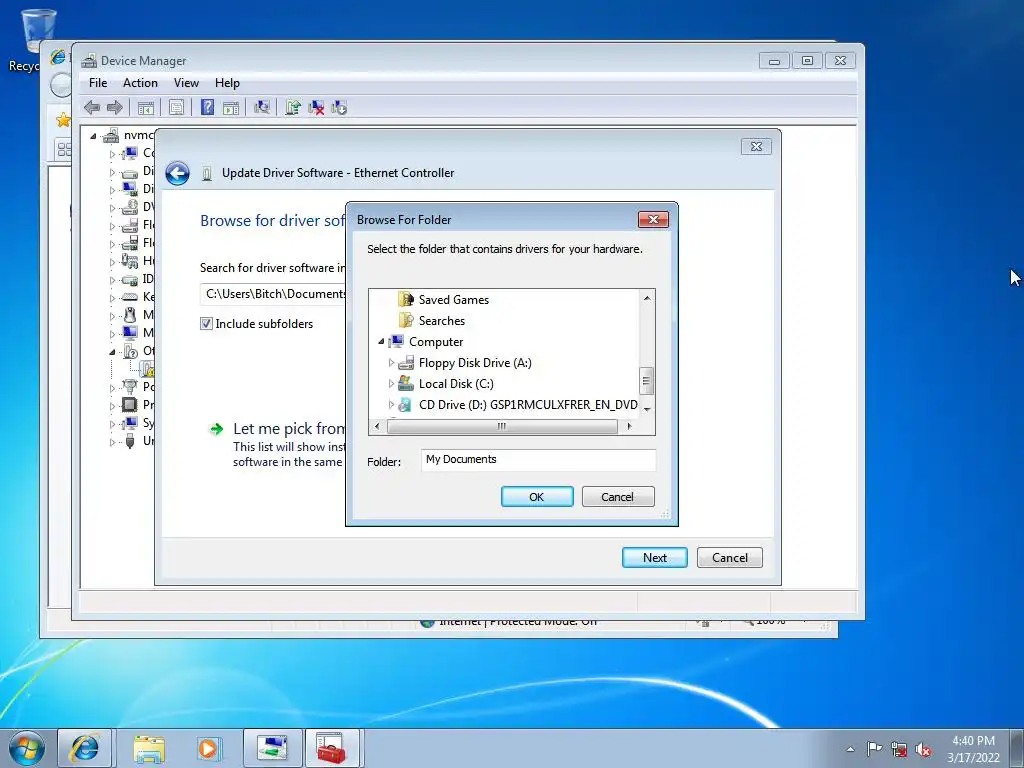Click OK in Browse For Folder dialog

[x=537, y=496]
